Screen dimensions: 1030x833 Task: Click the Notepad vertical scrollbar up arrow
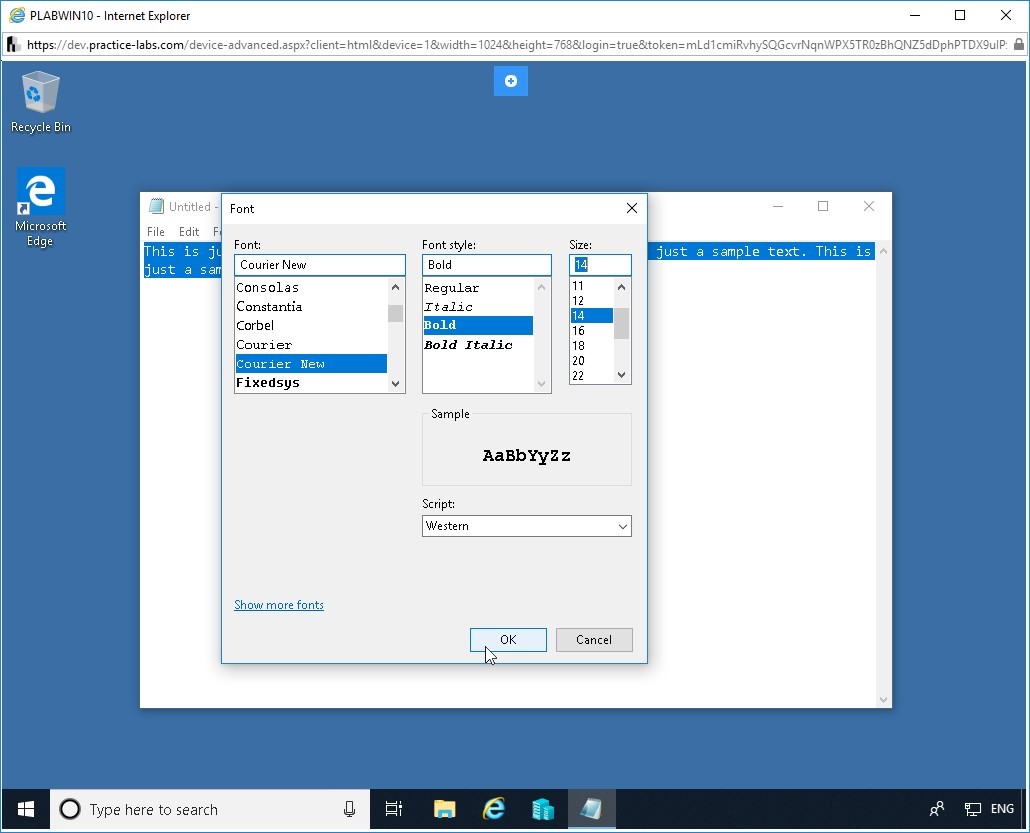(x=884, y=251)
